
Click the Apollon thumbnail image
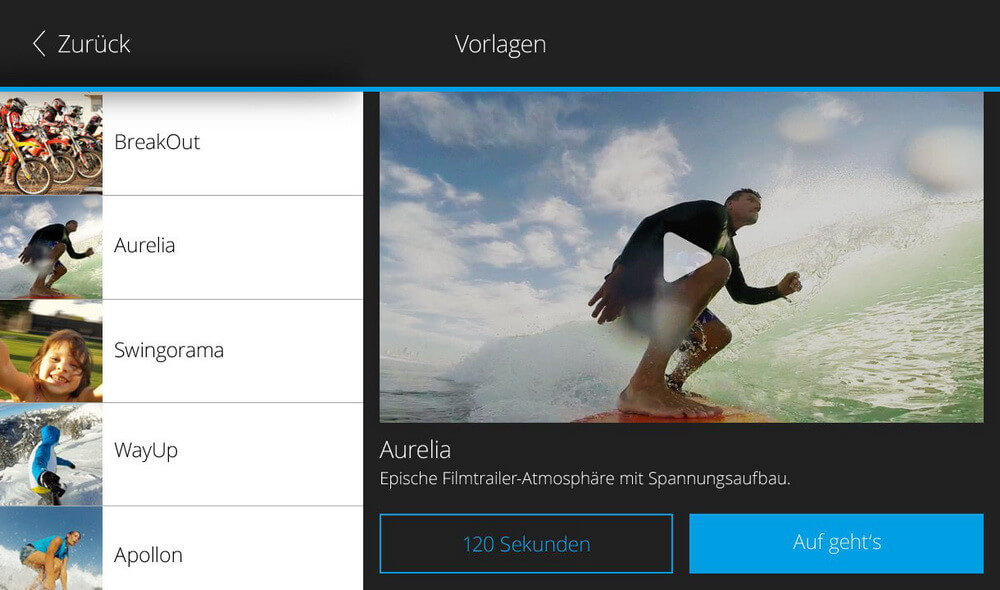pyautogui.click(x=51, y=549)
